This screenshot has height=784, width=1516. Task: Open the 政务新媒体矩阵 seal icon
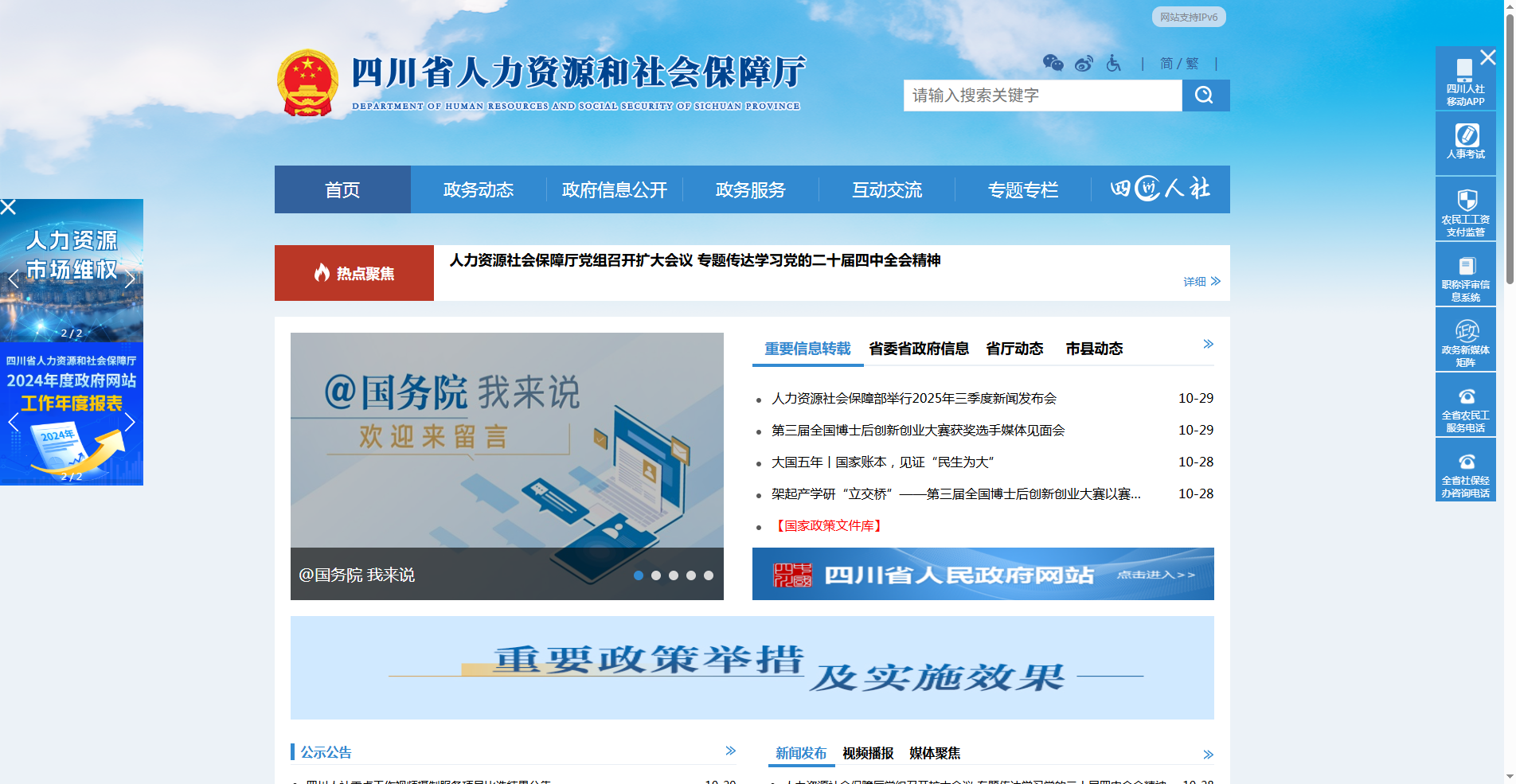1465,330
